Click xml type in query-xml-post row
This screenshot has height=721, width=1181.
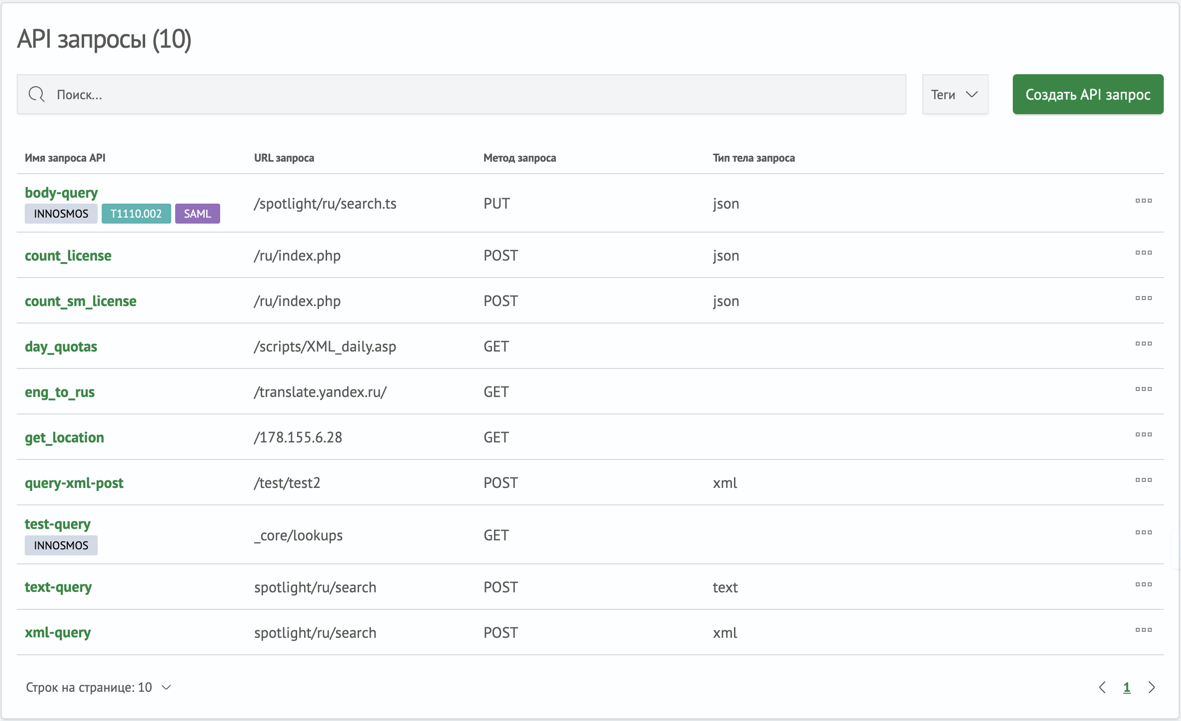pos(725,483)
